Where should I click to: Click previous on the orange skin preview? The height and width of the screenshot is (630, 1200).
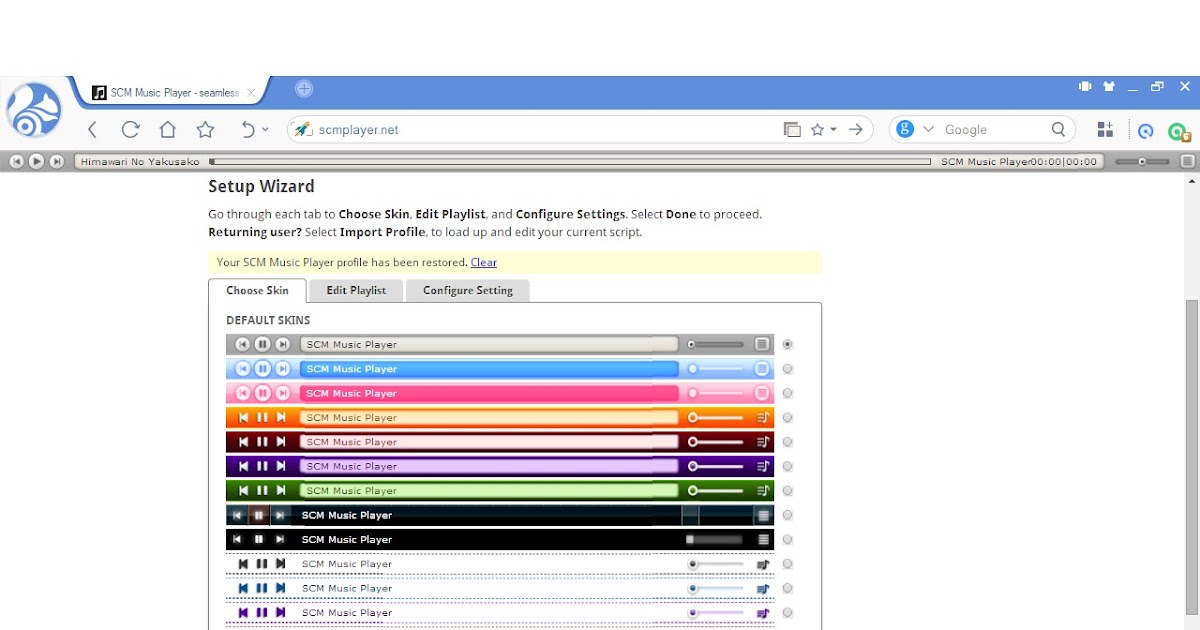click(243, 417)
